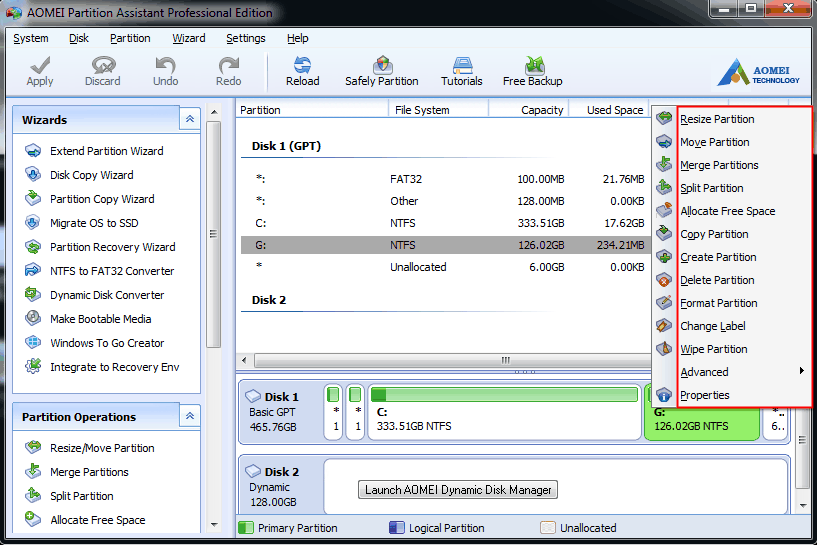Click the Integrate to Recovery Env icon
Screen dimensions: 817x545
point(33,367)
